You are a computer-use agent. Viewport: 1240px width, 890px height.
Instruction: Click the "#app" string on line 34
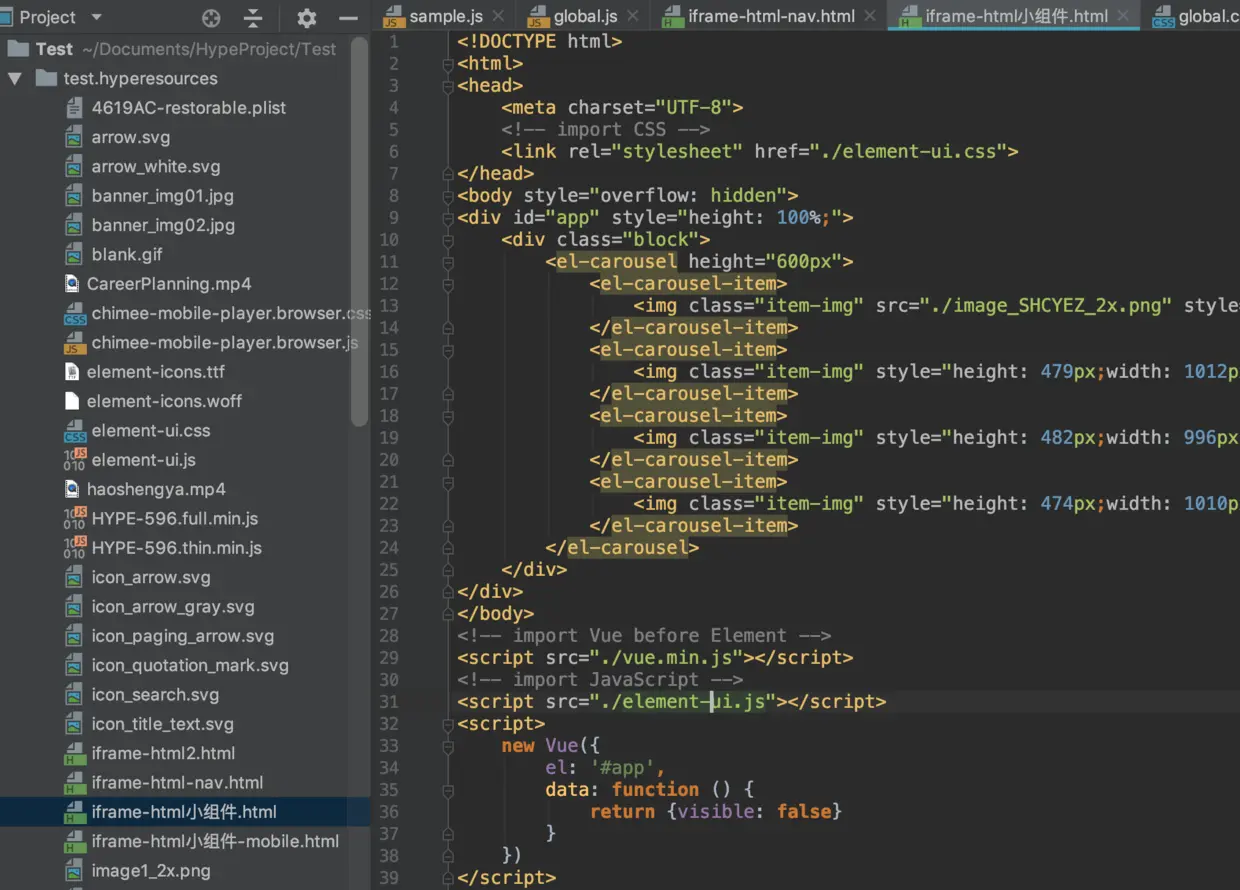(622, 768)
